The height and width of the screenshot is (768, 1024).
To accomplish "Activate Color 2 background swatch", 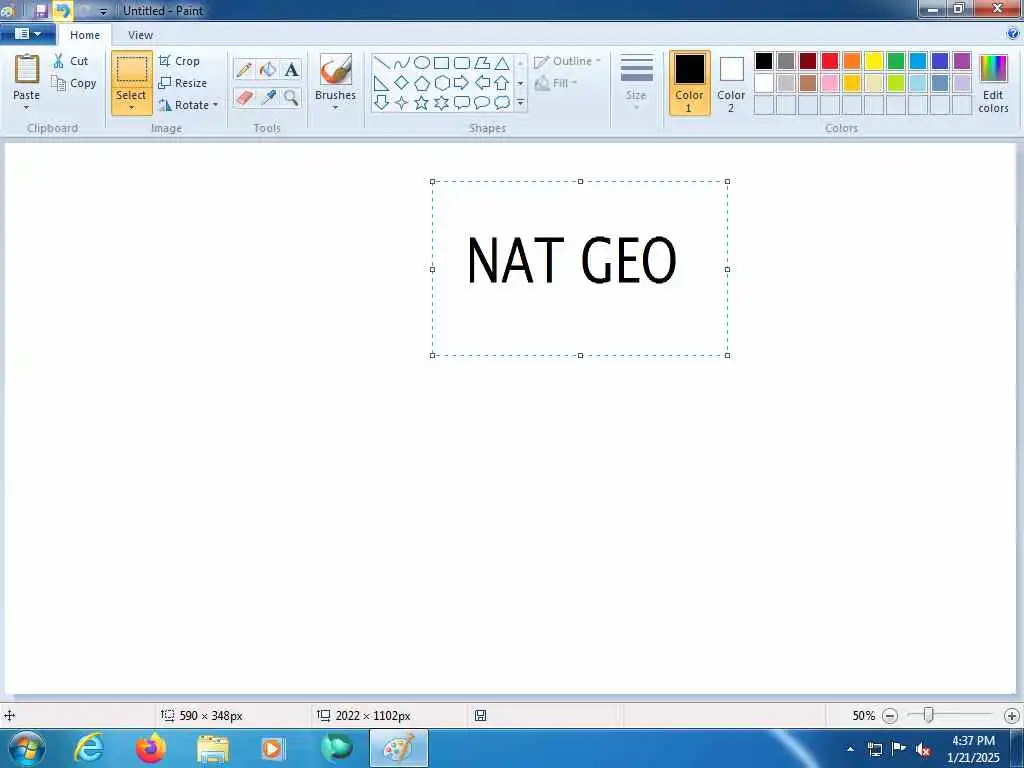I will (731, 83).
